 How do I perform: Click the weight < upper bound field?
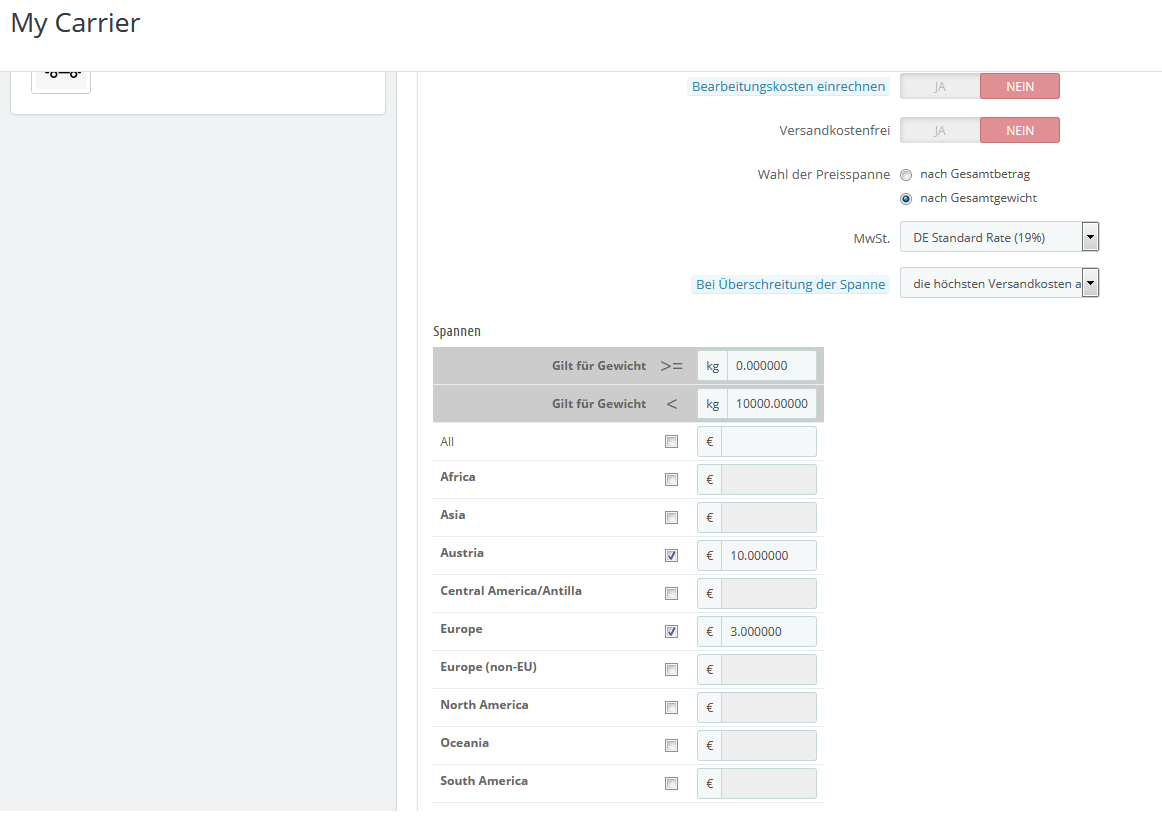coord(771,404)
